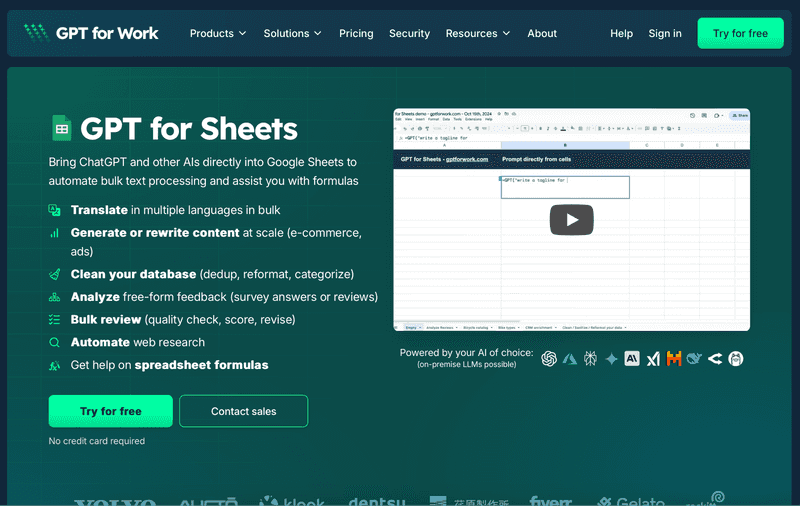Screen dimensions: 800x506
Task: Open the Pricing page
Action: (x=356, y=34)
